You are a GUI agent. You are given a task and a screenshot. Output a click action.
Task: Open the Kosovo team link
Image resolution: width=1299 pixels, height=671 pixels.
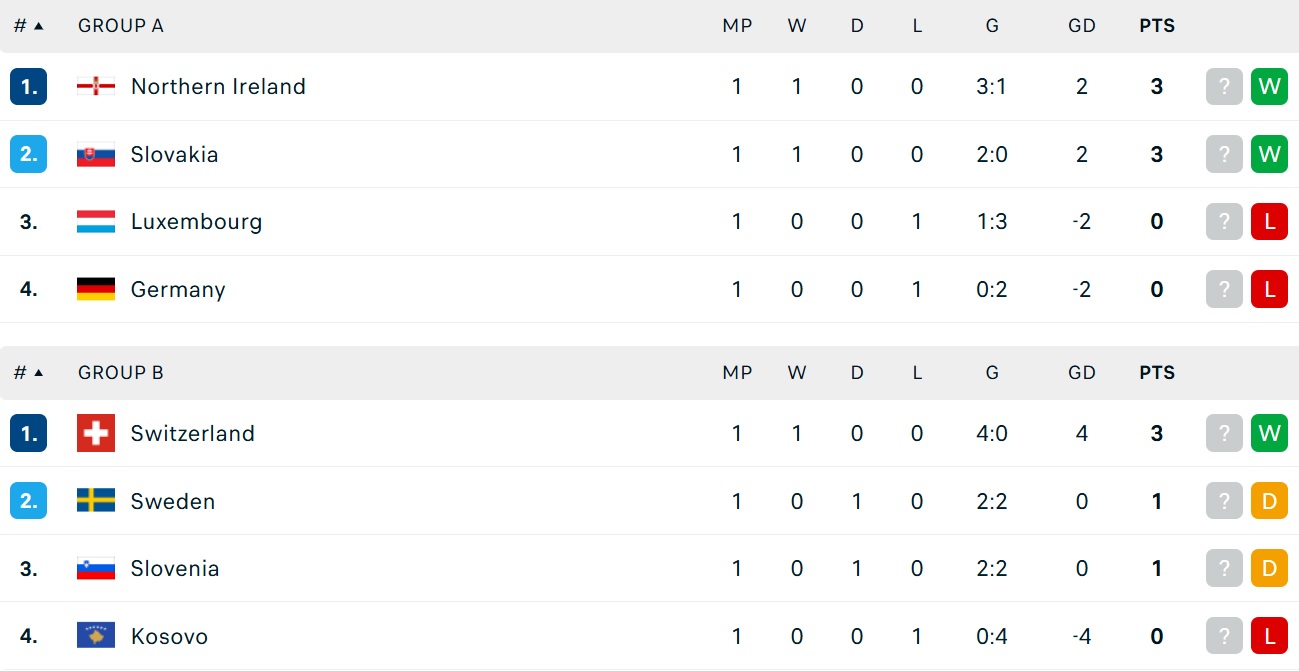[169, 636]
